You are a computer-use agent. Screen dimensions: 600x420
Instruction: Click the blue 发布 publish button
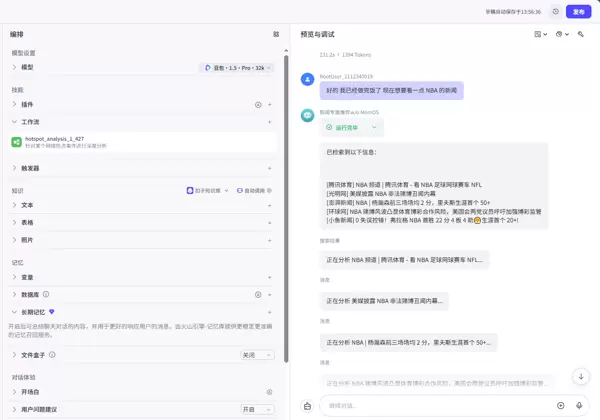[x=578, y=12]
